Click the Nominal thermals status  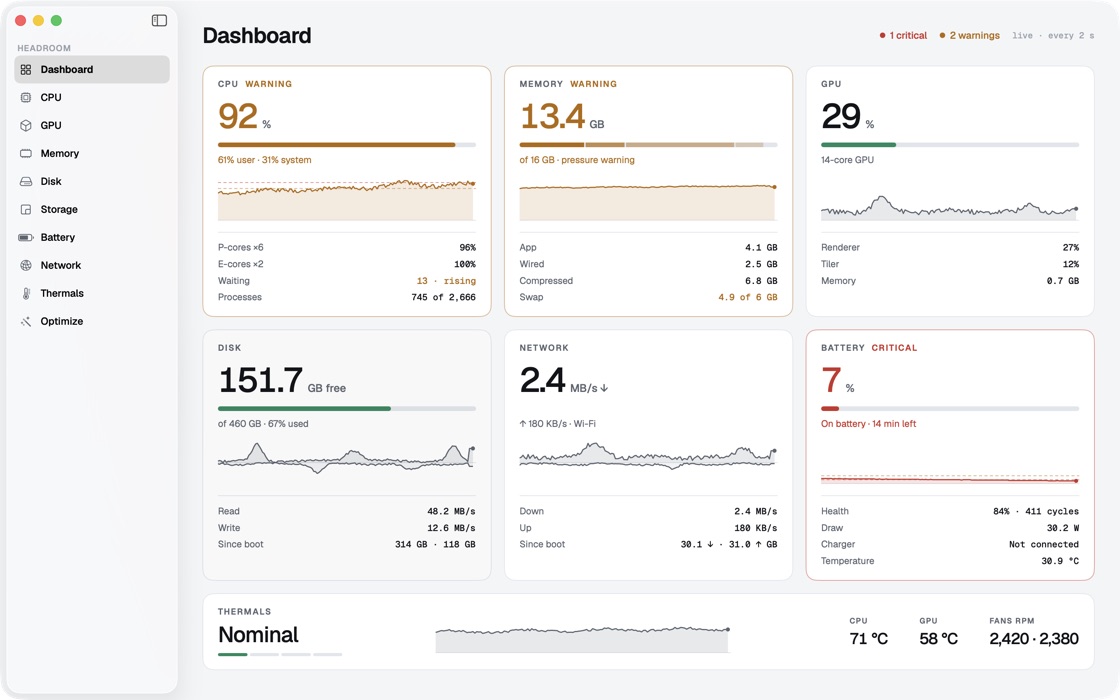click(259, 635)
